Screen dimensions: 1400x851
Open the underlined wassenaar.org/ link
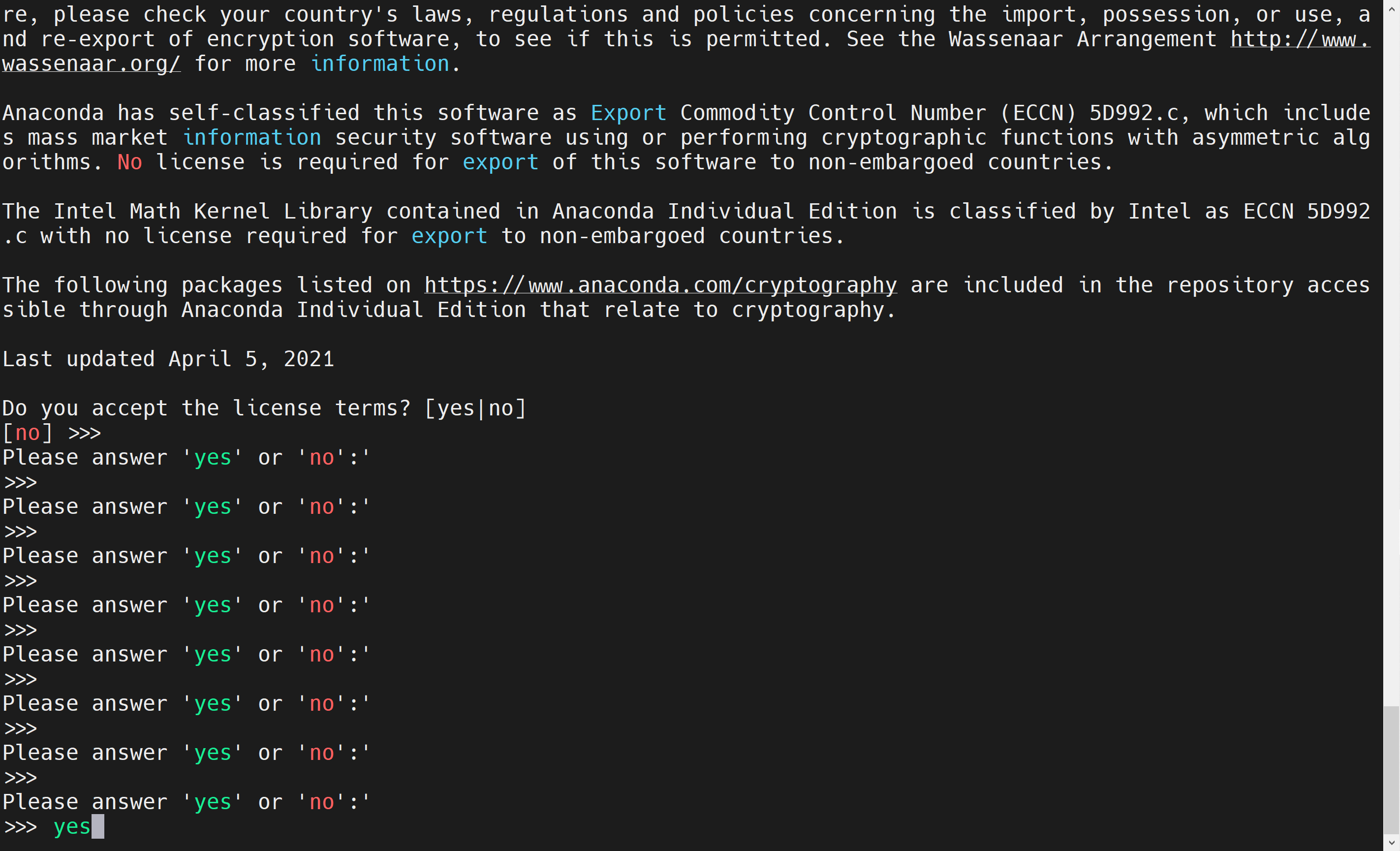click(91, 63)
